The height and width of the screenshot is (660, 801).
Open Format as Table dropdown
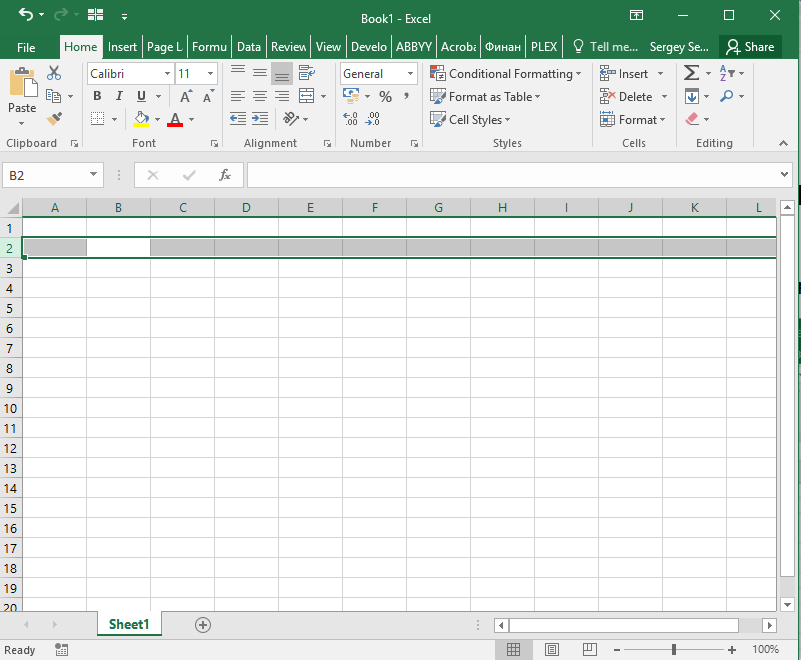point(485,97)
